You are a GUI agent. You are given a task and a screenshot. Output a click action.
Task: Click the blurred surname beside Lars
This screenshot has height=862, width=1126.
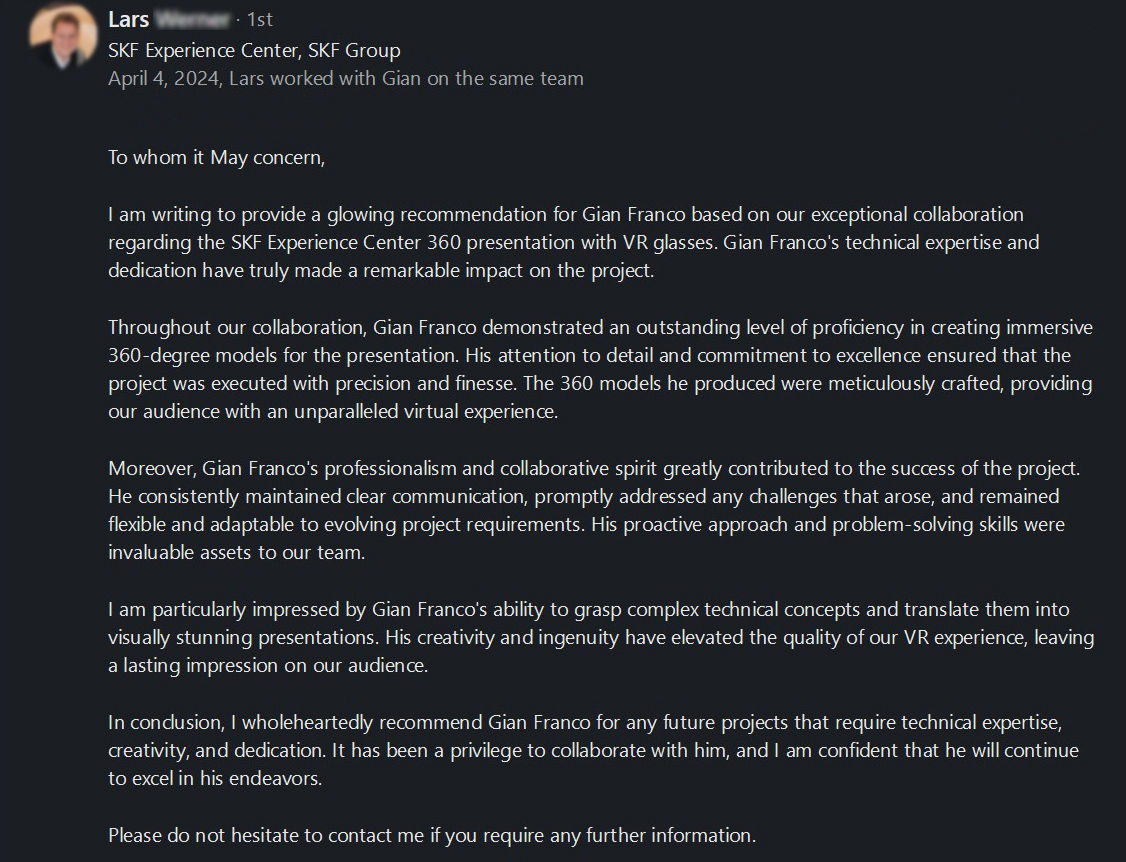point(192,19)
